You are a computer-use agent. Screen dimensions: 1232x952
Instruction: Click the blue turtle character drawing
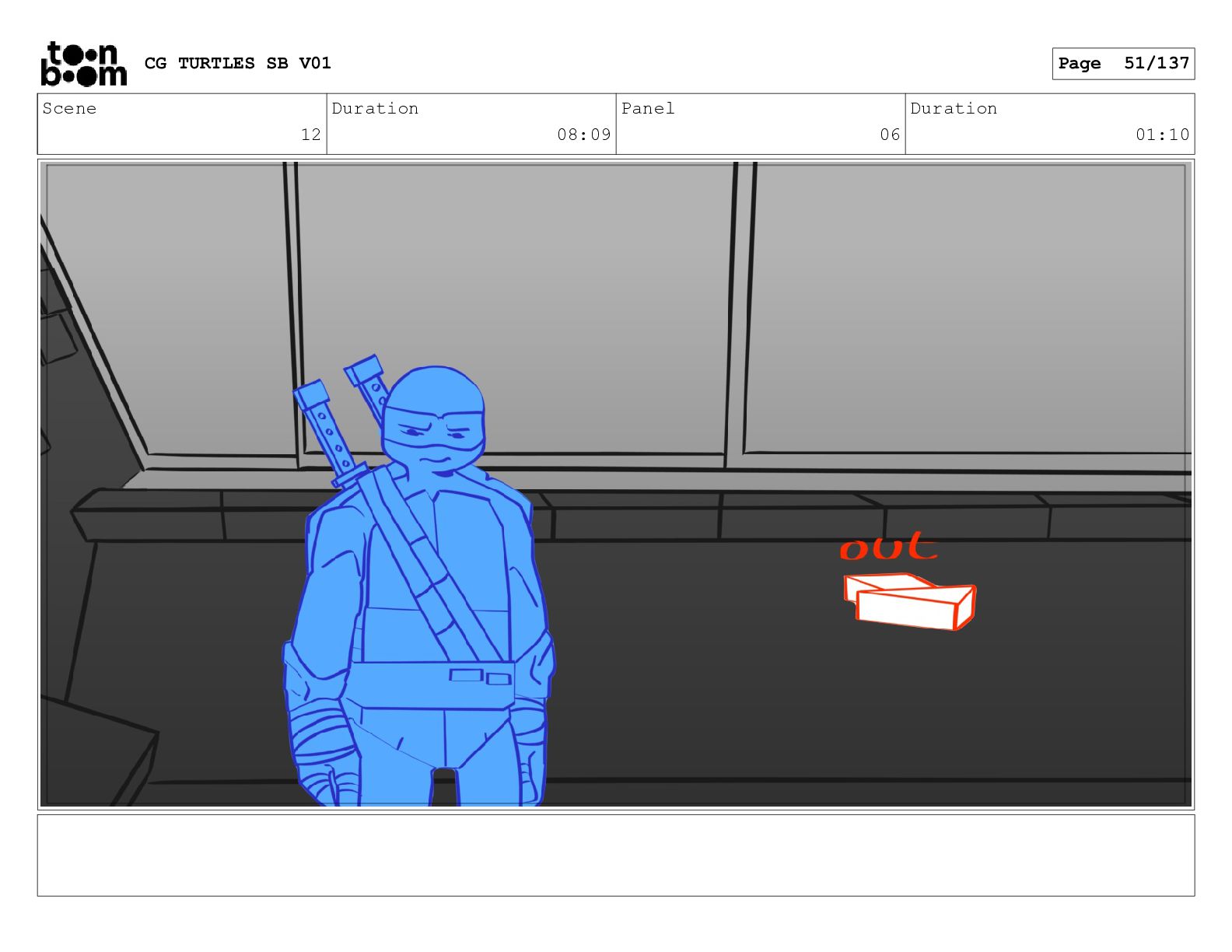coord(418,581)
